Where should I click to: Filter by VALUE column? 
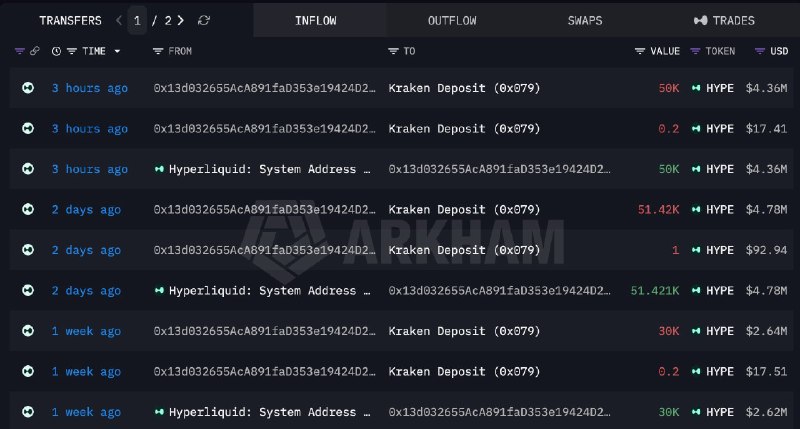point(640,51)
